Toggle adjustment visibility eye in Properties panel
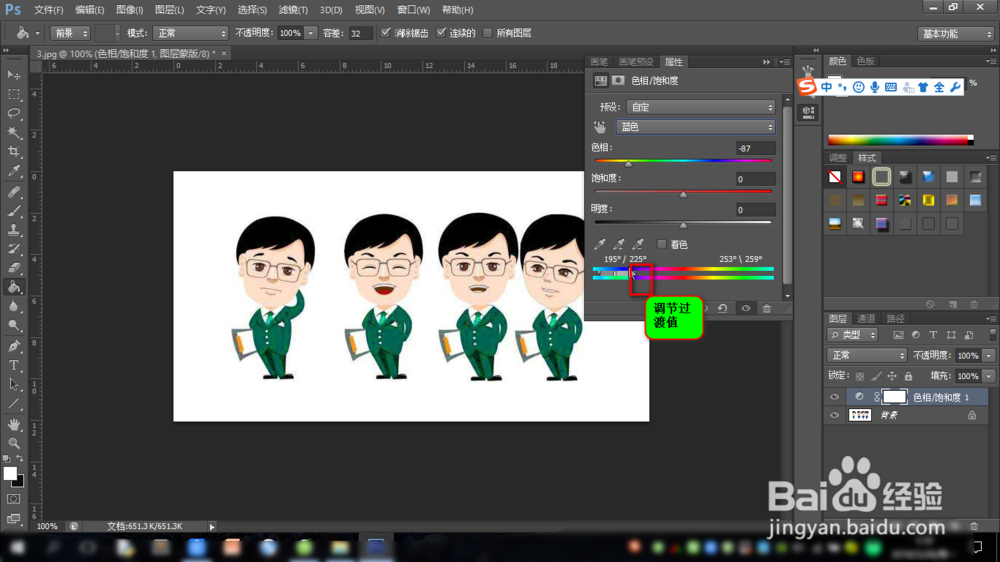1000x562 pixels. pos(746,308)
